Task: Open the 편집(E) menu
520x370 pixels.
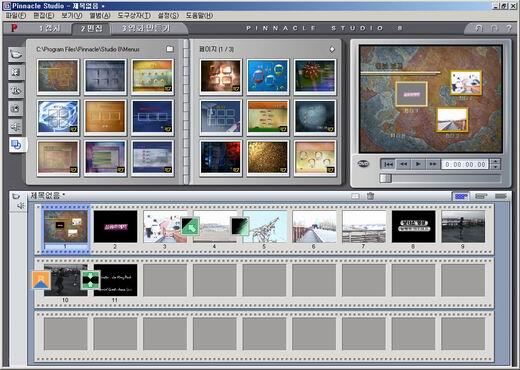Action: click(44, 16)
